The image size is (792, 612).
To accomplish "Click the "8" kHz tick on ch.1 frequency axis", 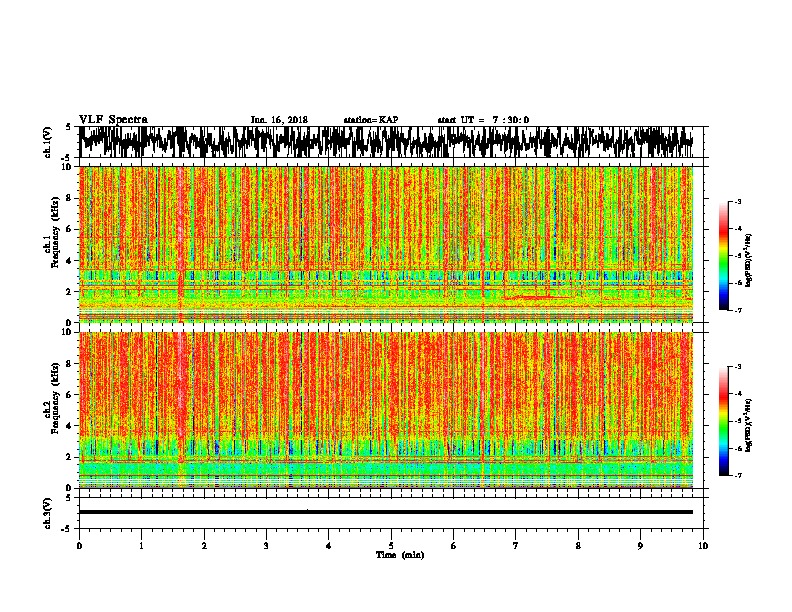I will 71,198.
